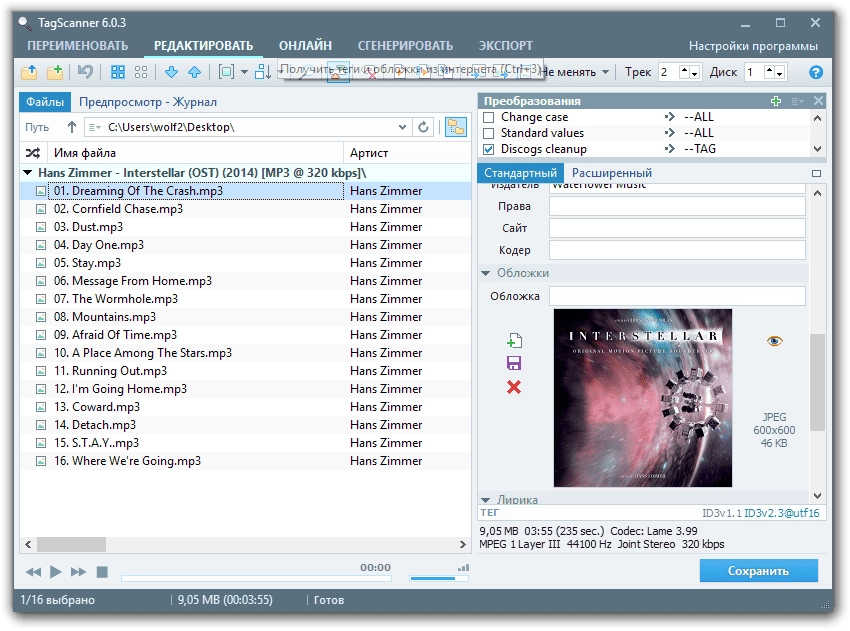The height and width of the screenshot is (631, 850).
Task: Open the ЭКСПОРТ tab
Action: tap(505, 46)
